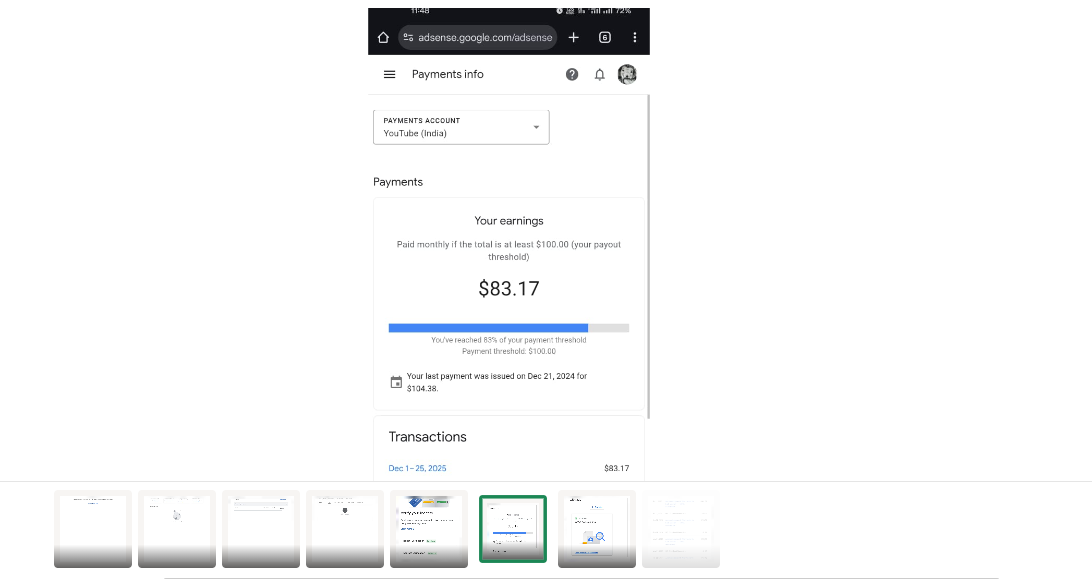Open the notifications bell
This screenshot has height=579, width=1092.
point(600,74)
